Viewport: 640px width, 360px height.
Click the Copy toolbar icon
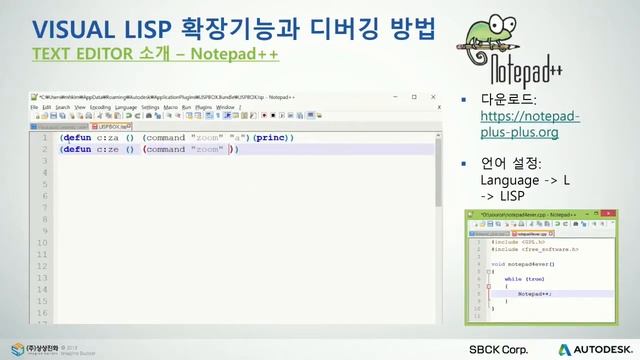108,116
